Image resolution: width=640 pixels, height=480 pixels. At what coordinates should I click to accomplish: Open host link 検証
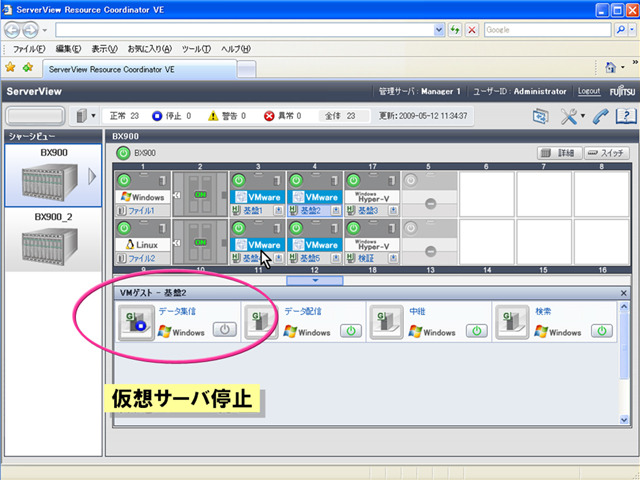[366, 258]
